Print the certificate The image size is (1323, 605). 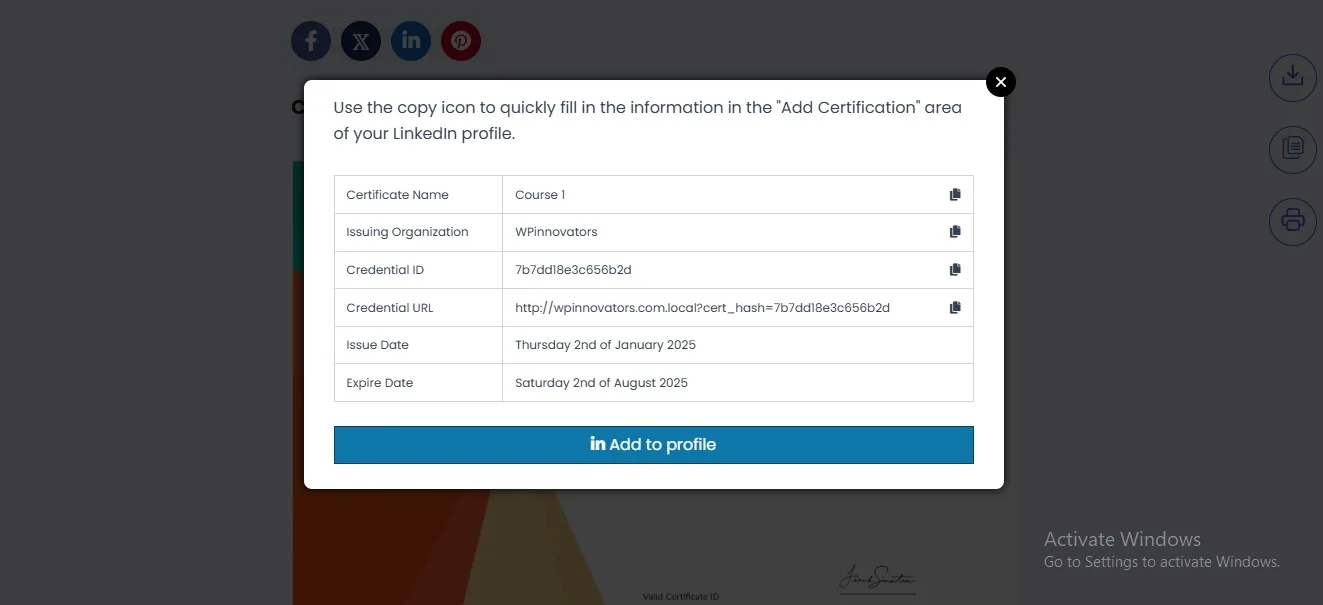pos(1292,221)
